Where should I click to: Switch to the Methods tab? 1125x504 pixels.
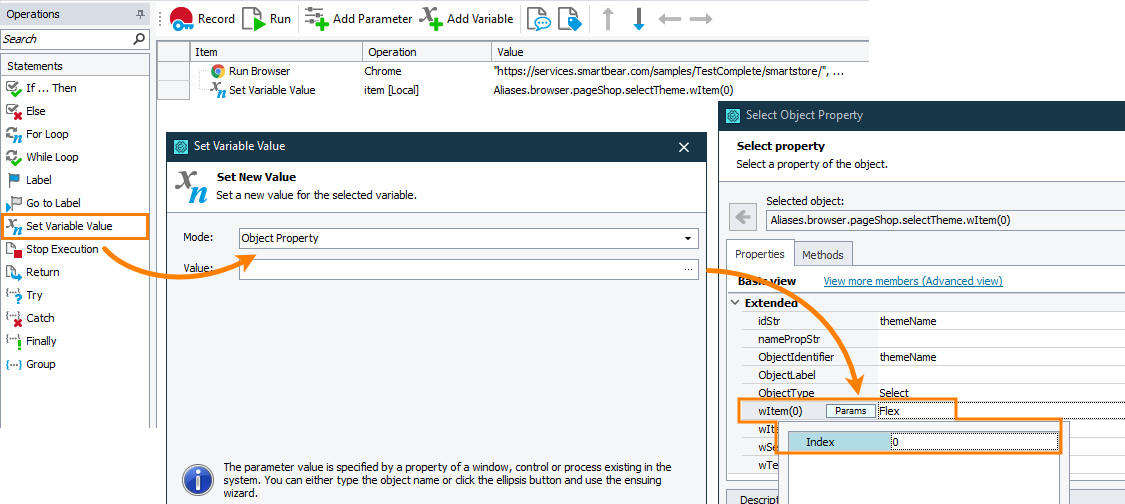pos(823,255)
